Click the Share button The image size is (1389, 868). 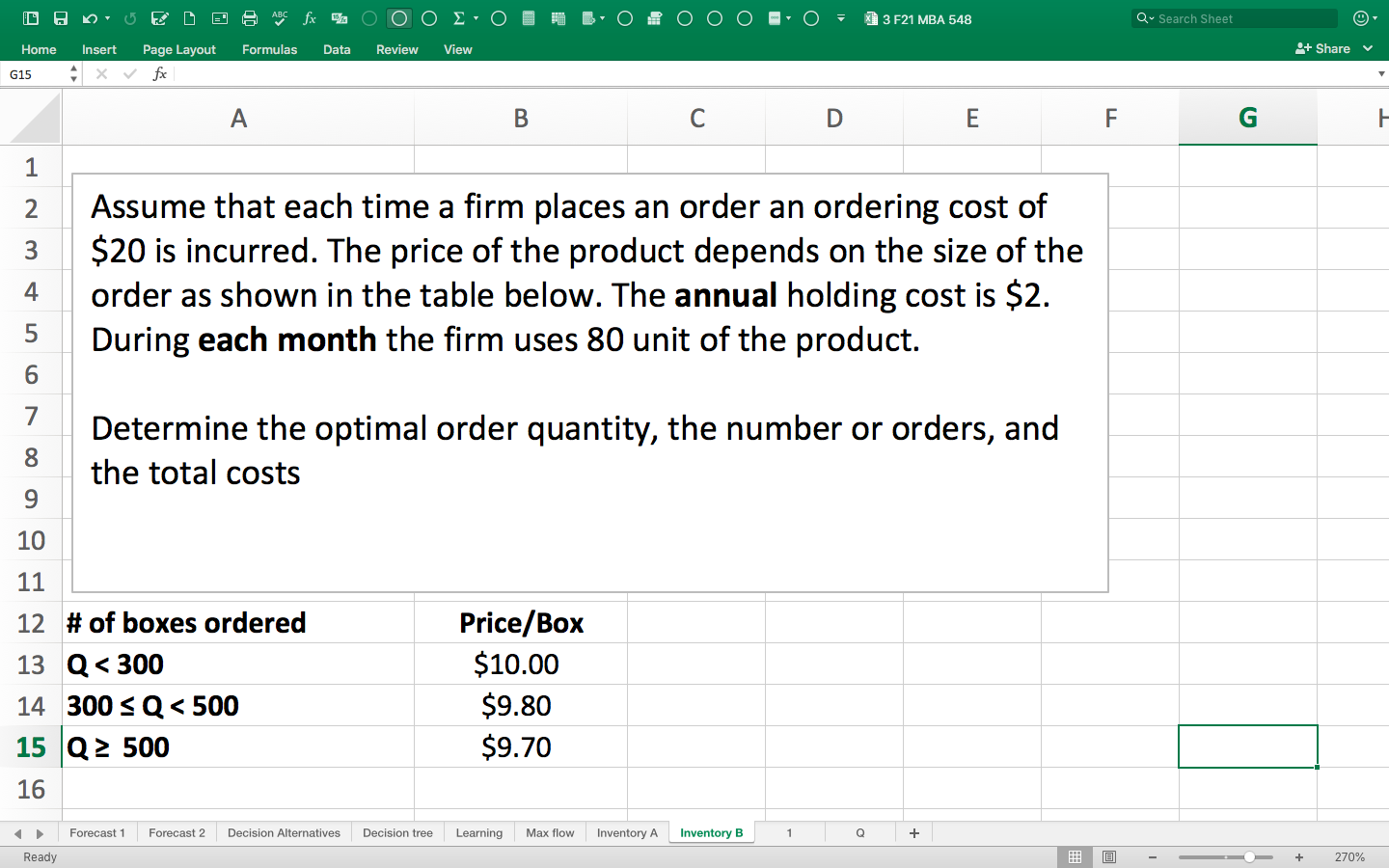click(1331, 47)
